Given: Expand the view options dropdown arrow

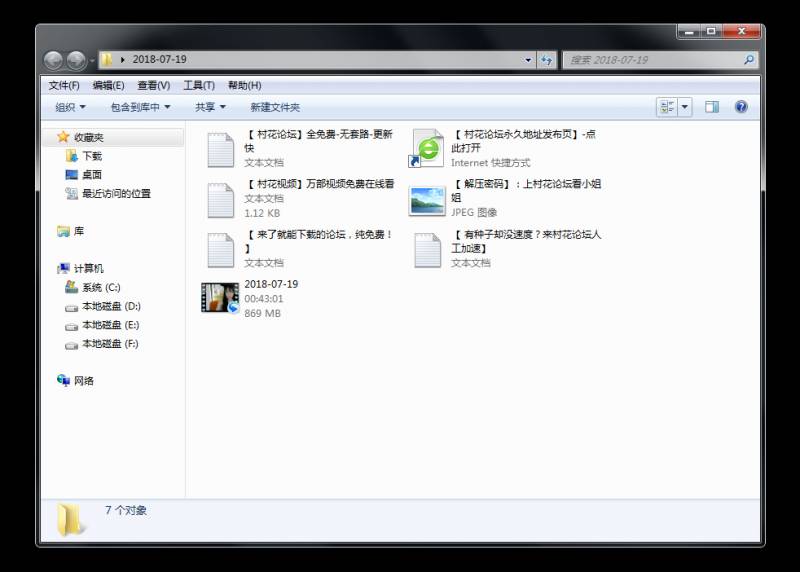Looking at the screenshot, I should point(685,107).
